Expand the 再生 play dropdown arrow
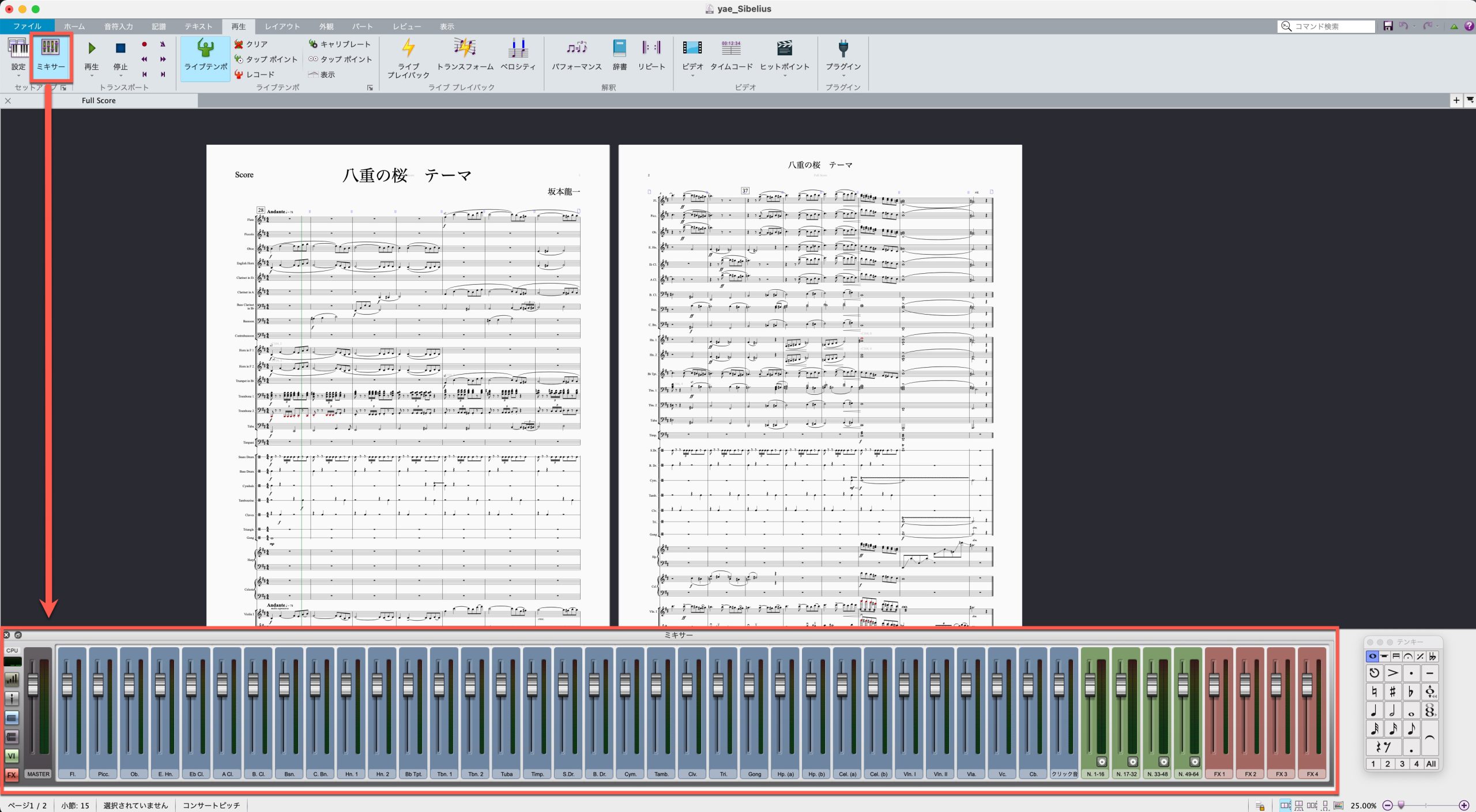 tap(92, 75)
